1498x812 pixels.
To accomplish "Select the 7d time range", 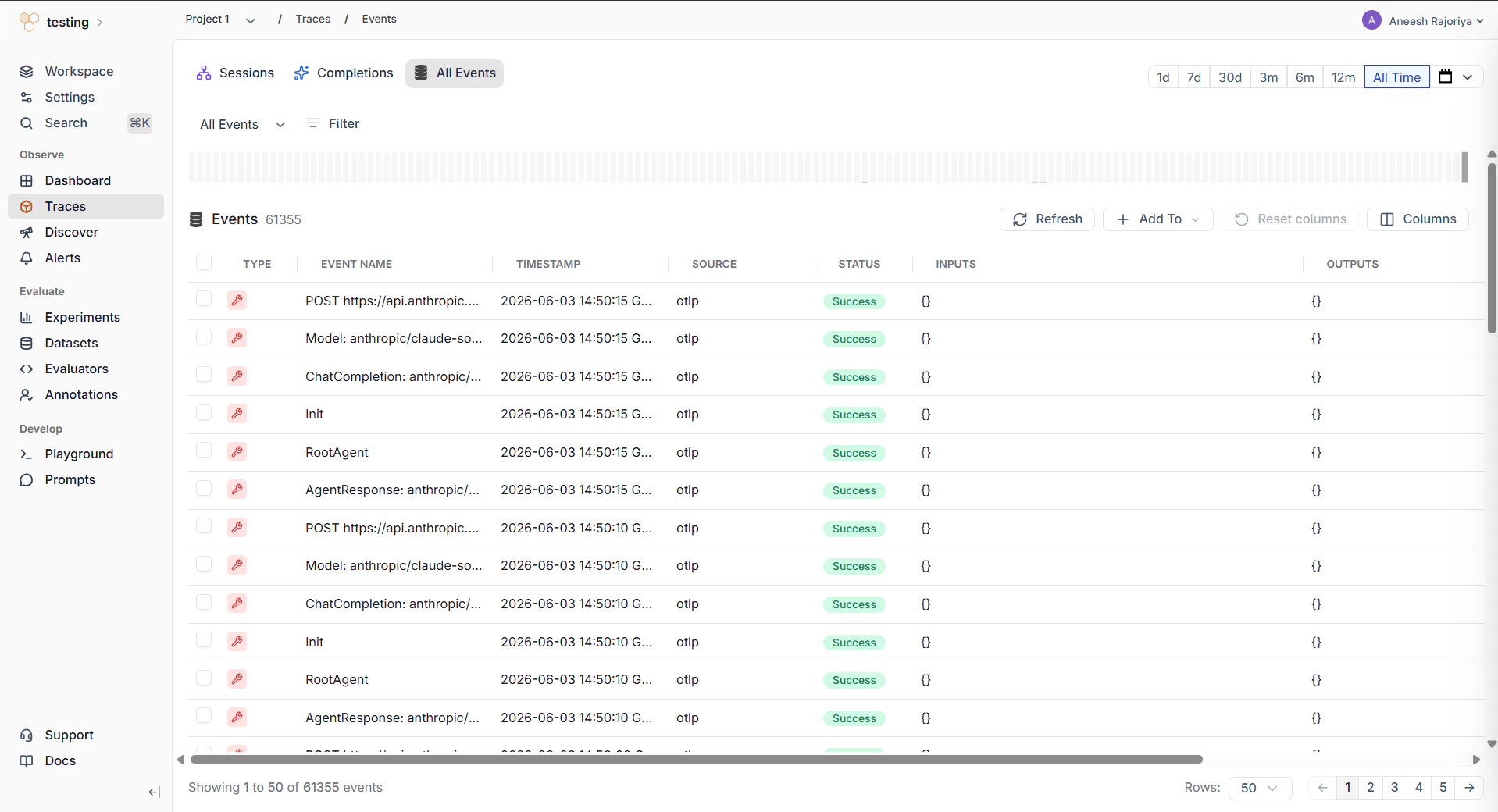I will coord(1193,77).
